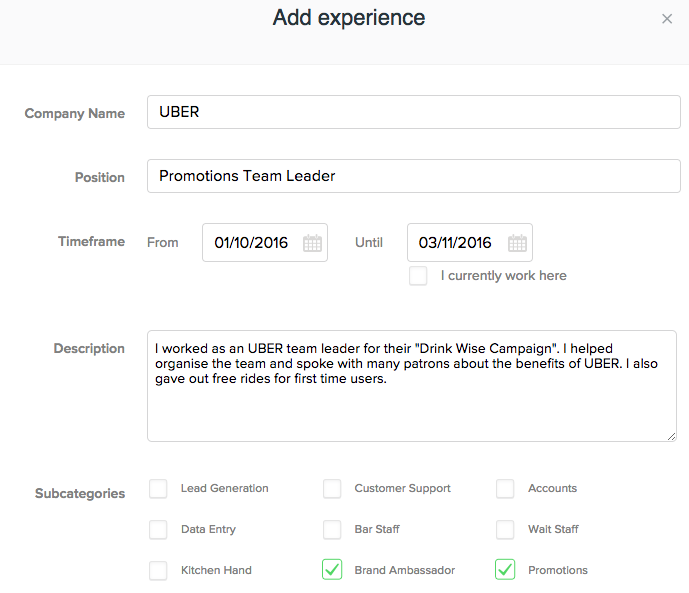This screenshot has width=689, height=593.
Task: Close the Add experience dialog
Action: point(667,19)
